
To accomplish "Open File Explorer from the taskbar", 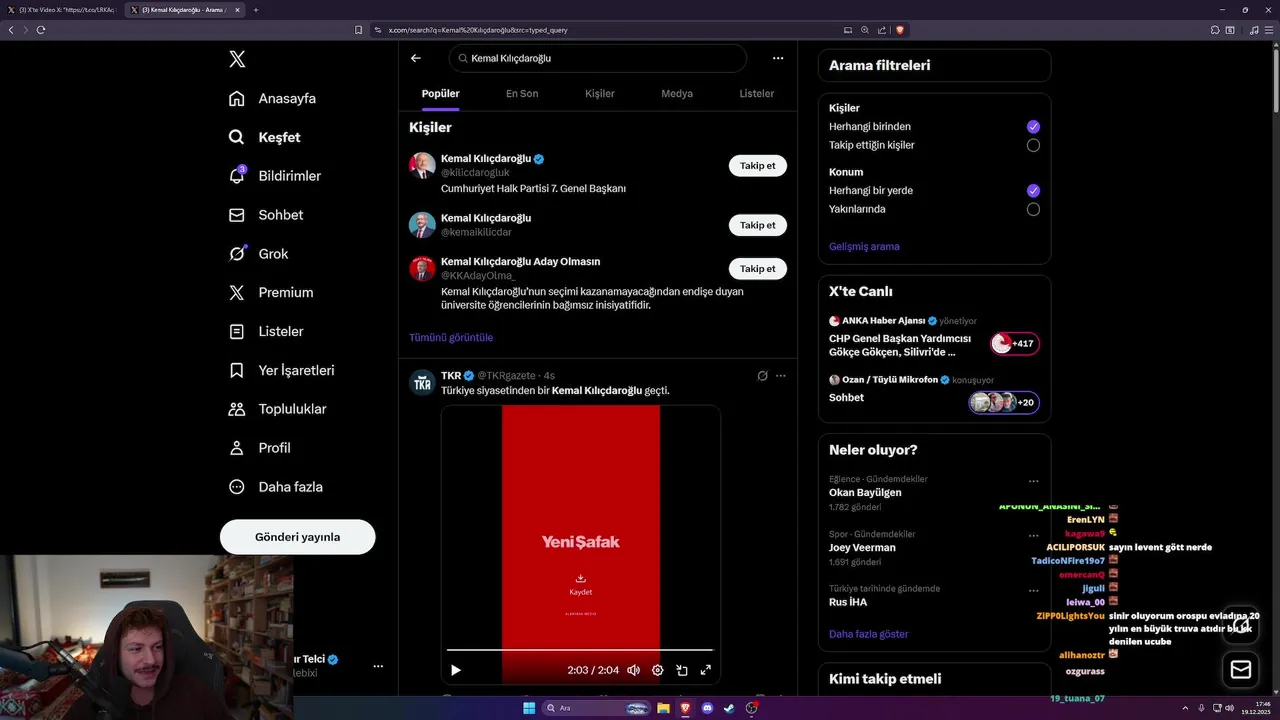I will pos(663,709).
